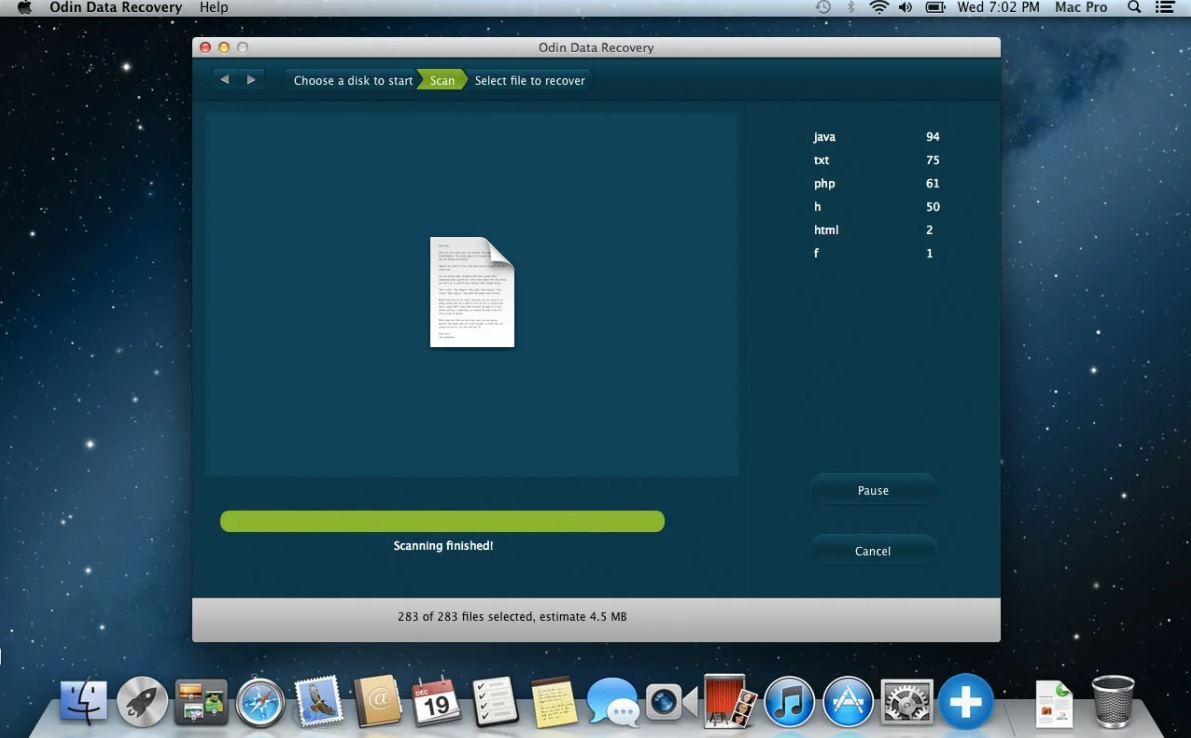Open Notes in the Dock

coord(553,702)
